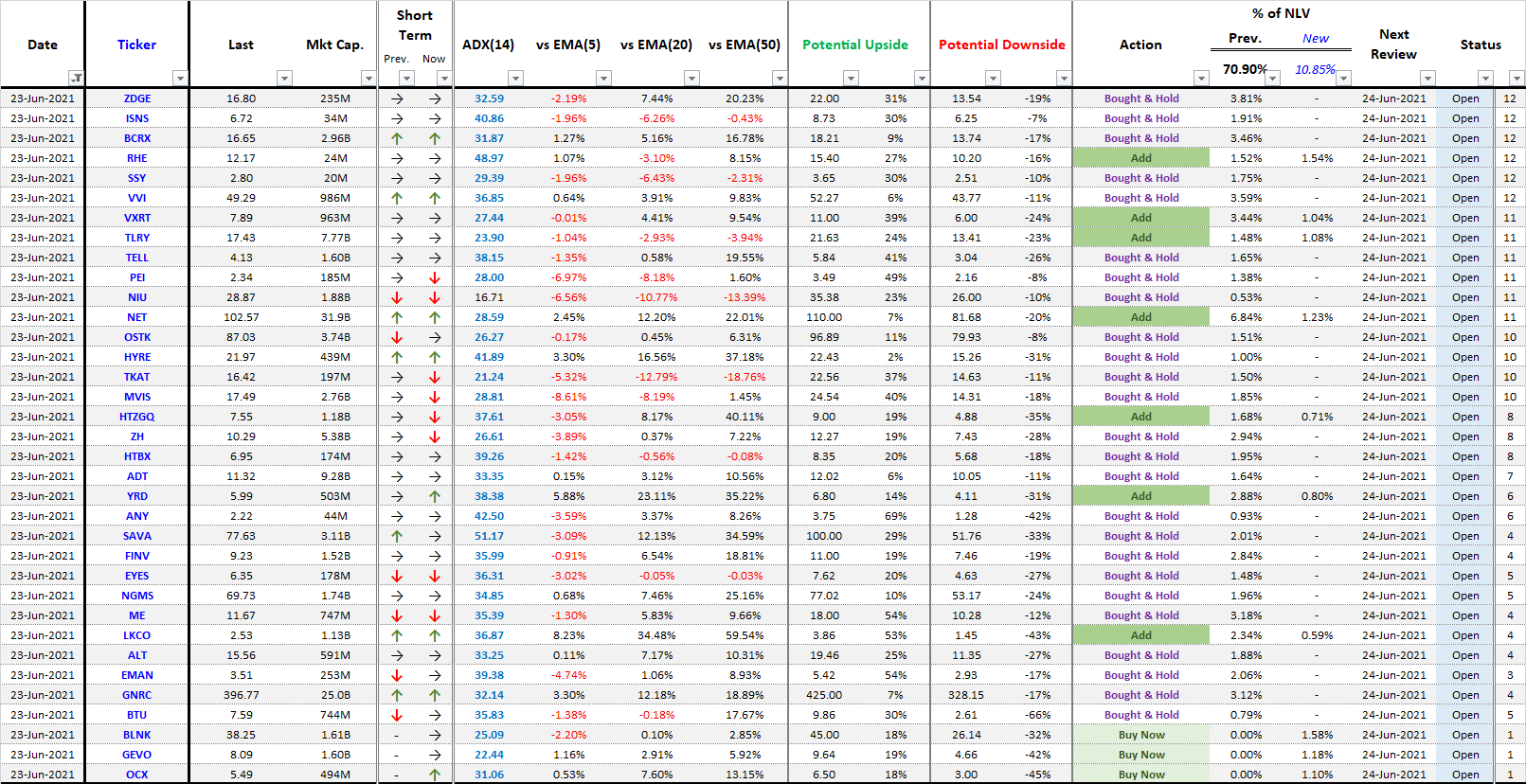Select the 59.54% vs EMA(50) cell
Viewport: 1526px width, 784px height.
tap(745, 635)
